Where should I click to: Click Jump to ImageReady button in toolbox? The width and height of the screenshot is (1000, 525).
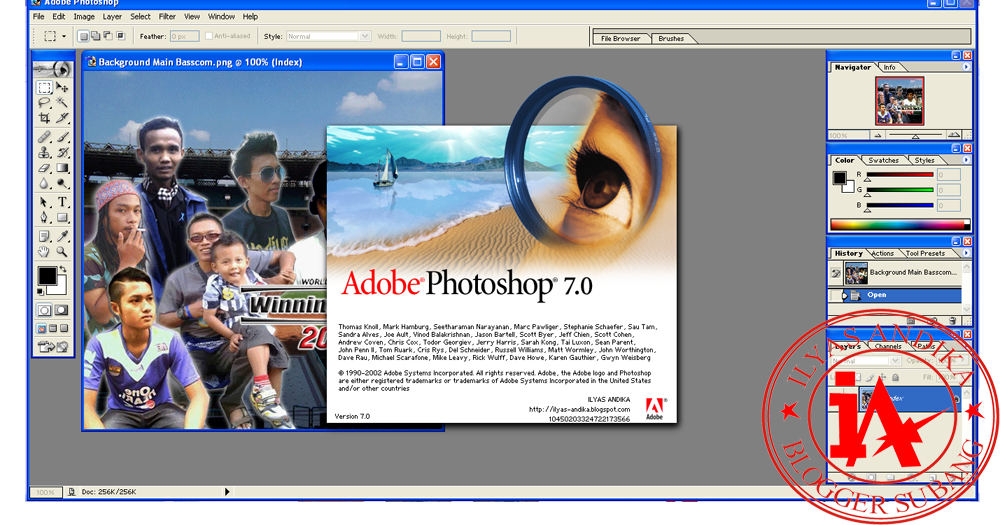point(54,347)
